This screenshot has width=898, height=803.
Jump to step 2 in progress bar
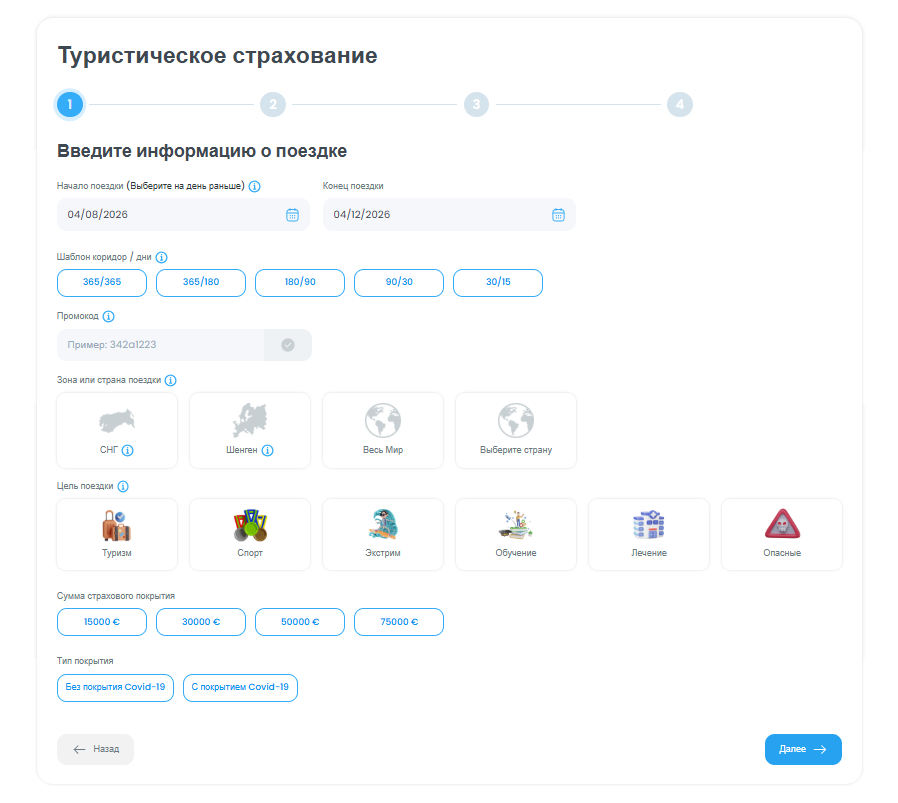pos(272,104)
